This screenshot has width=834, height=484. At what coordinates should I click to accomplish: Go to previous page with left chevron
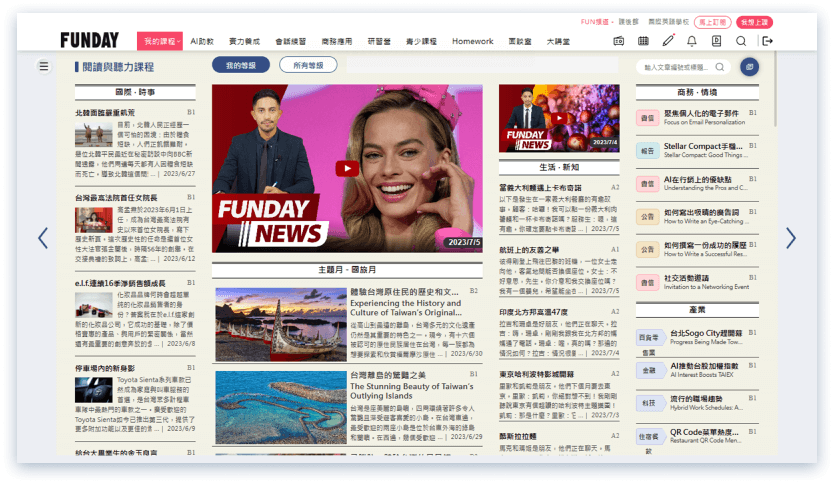[43, 238]
